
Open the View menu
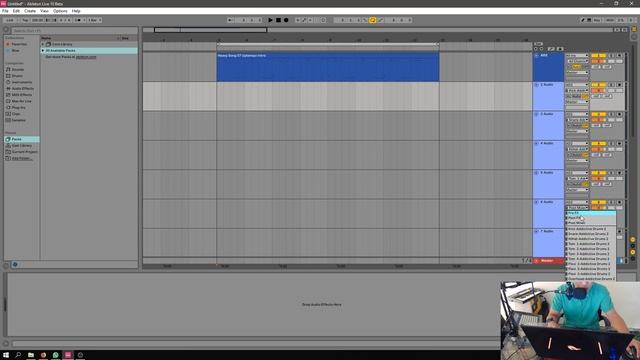(44, 11)
